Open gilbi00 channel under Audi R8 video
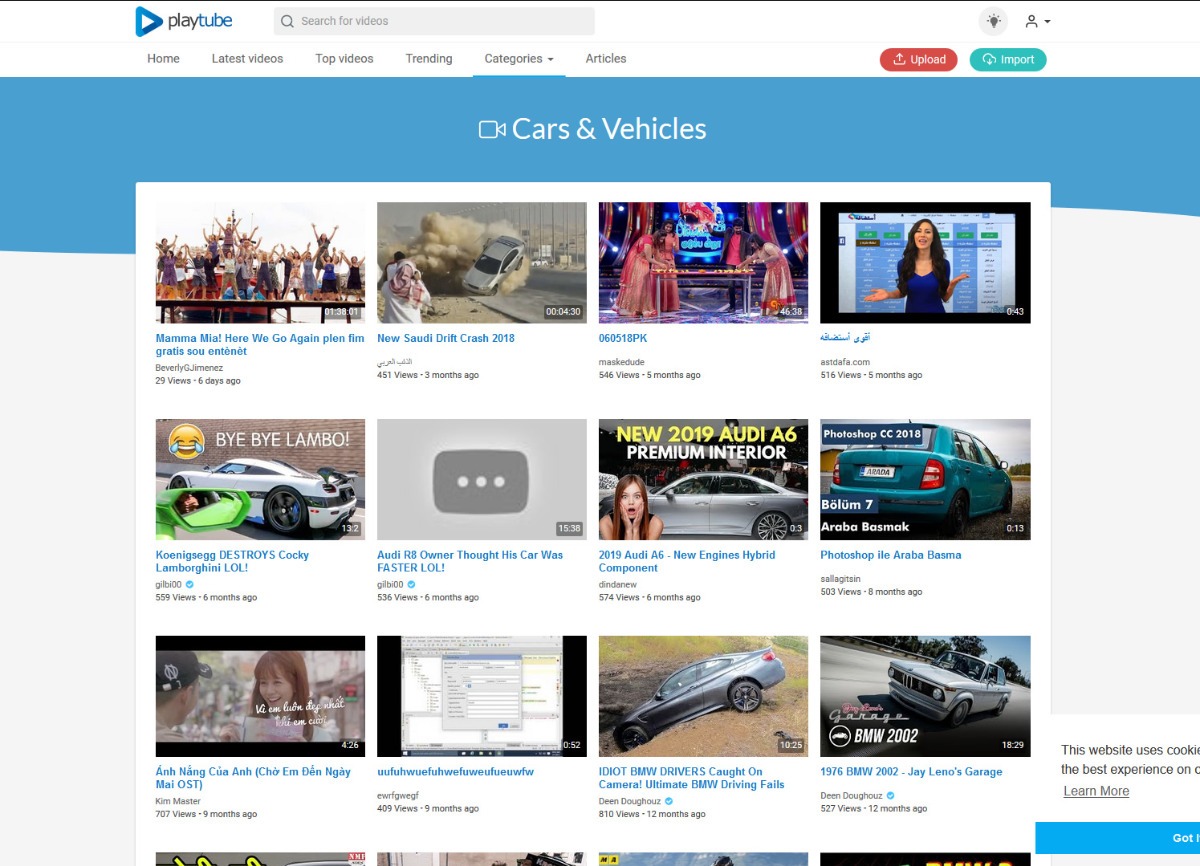Screen dimensions: 1200x866 (x=390, y=585)
